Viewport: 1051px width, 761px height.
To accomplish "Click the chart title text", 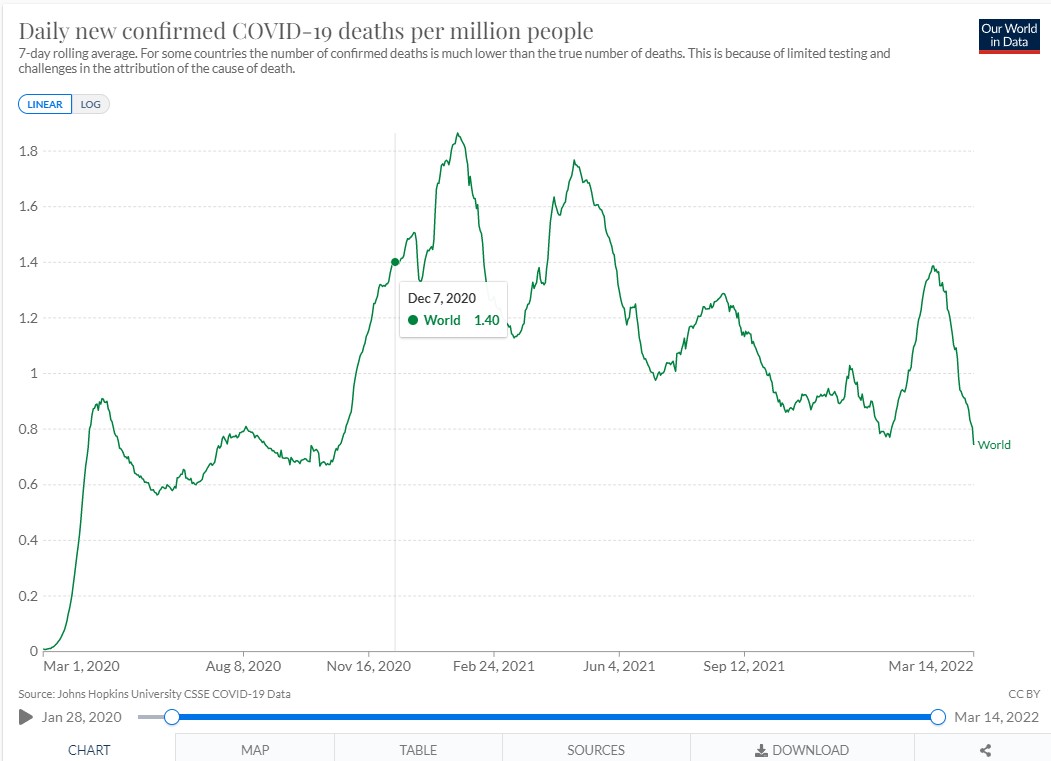I will pos(306,31).
